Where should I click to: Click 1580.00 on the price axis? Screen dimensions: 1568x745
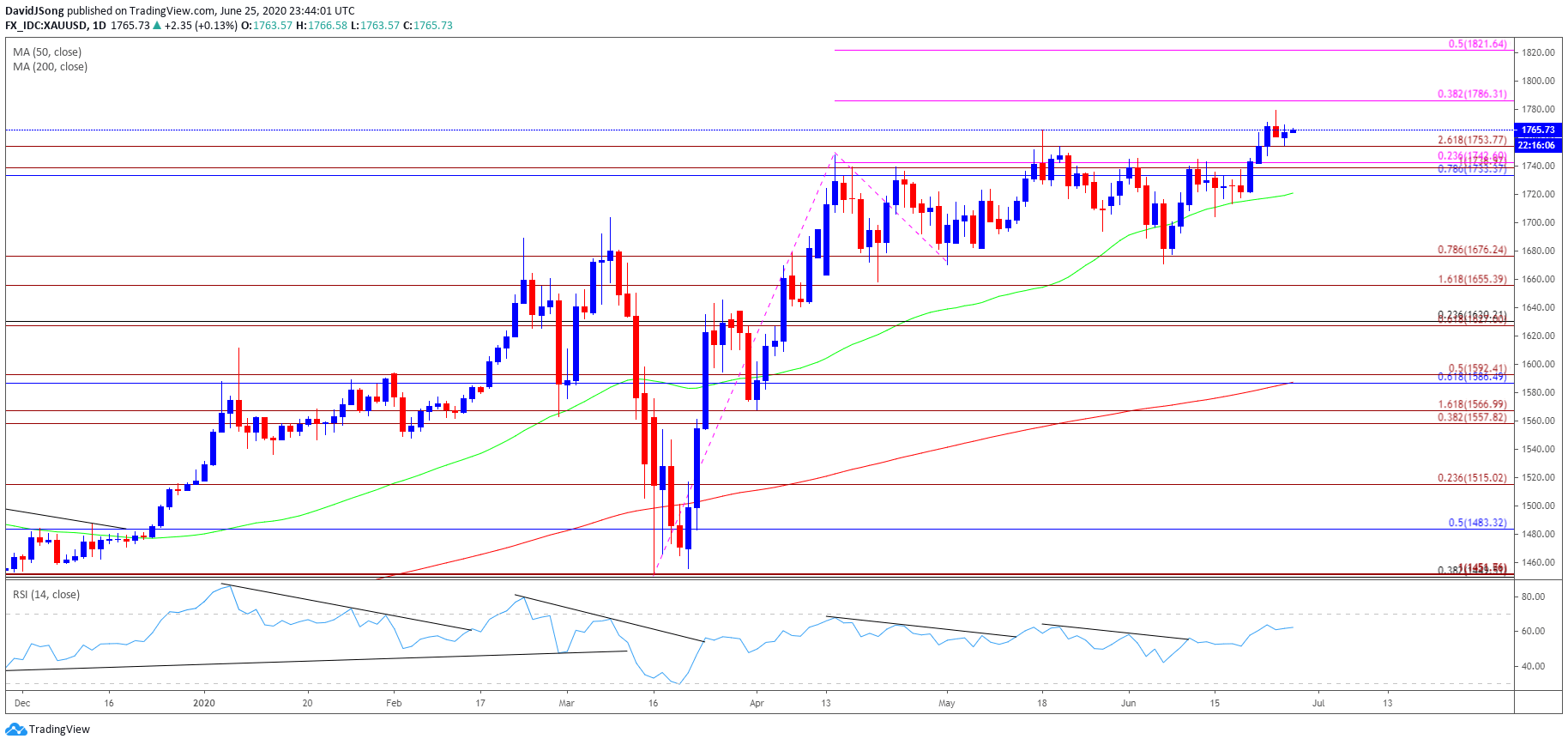pos(1539,393)
